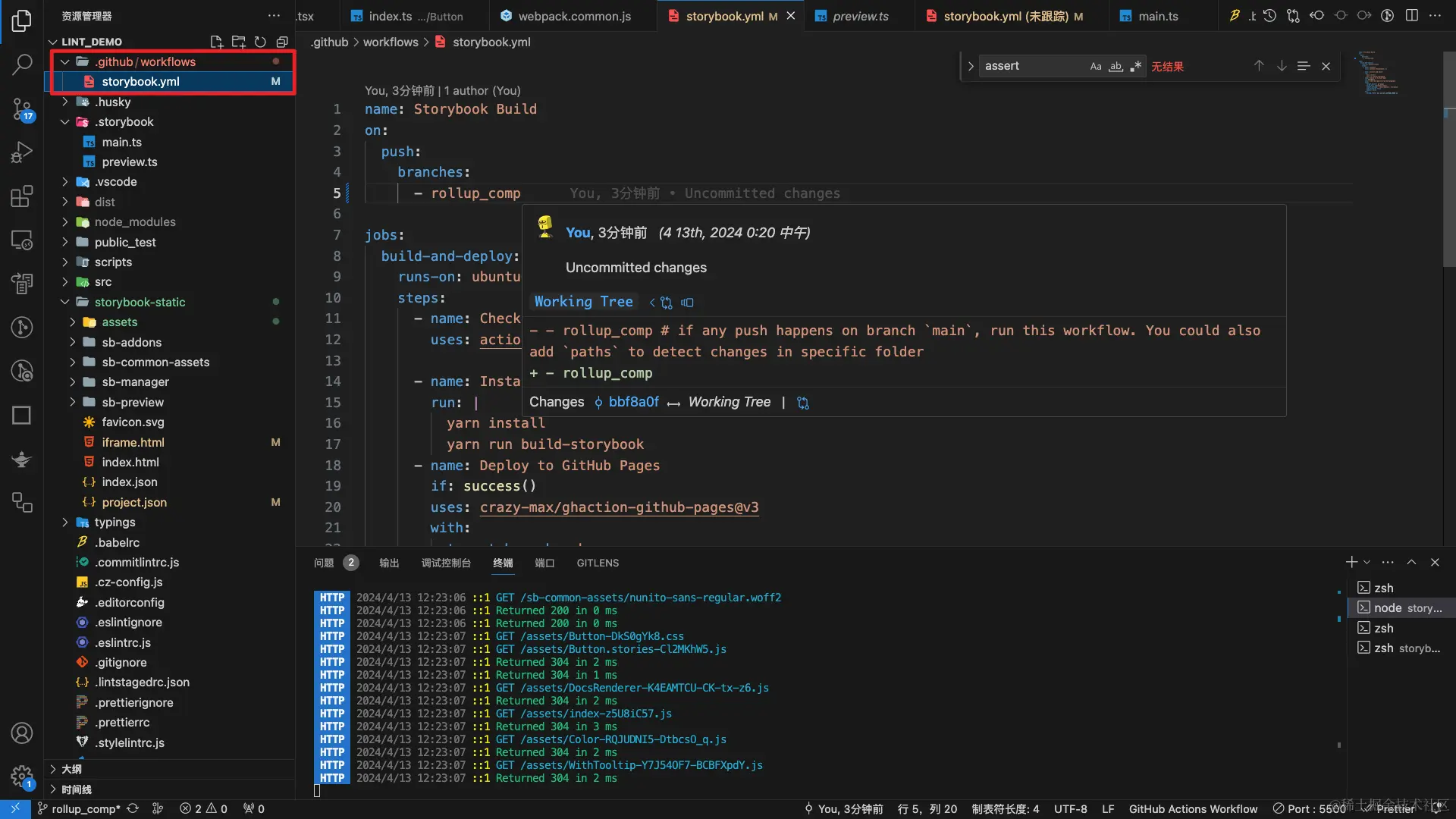Screen dimensions: 1456x819
Task: Toggle match case in the find widget
Action: 1095,66
